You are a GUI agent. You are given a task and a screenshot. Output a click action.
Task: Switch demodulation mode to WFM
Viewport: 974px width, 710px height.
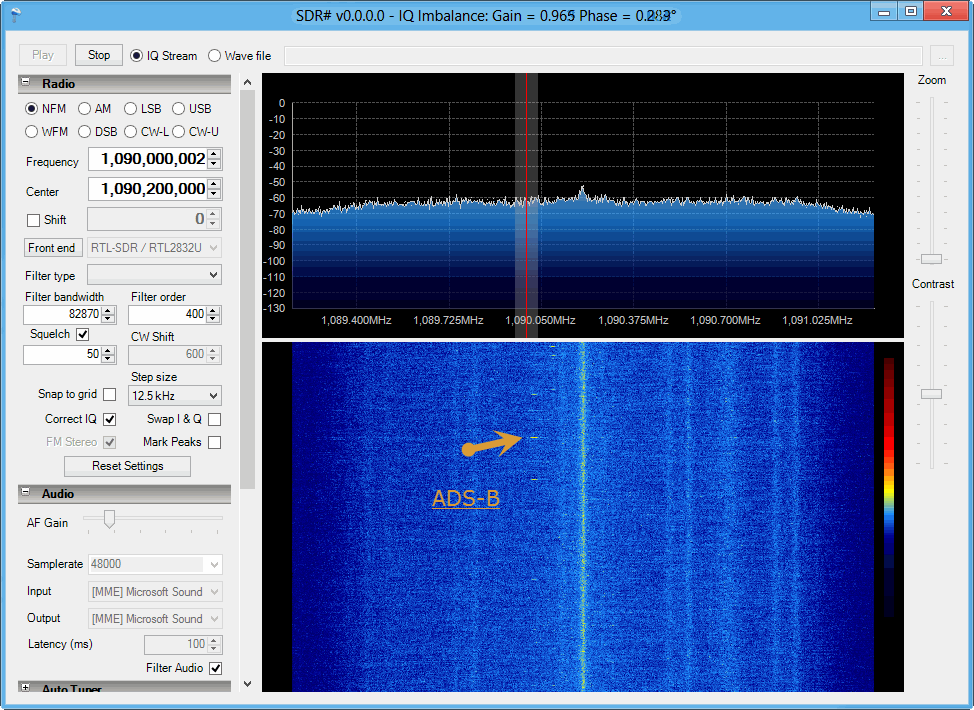(32, 131)
